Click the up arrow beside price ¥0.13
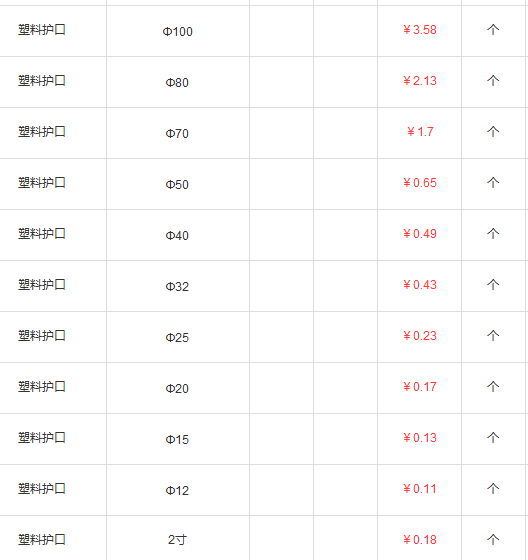The image size is (528, 560). [493, 438]
